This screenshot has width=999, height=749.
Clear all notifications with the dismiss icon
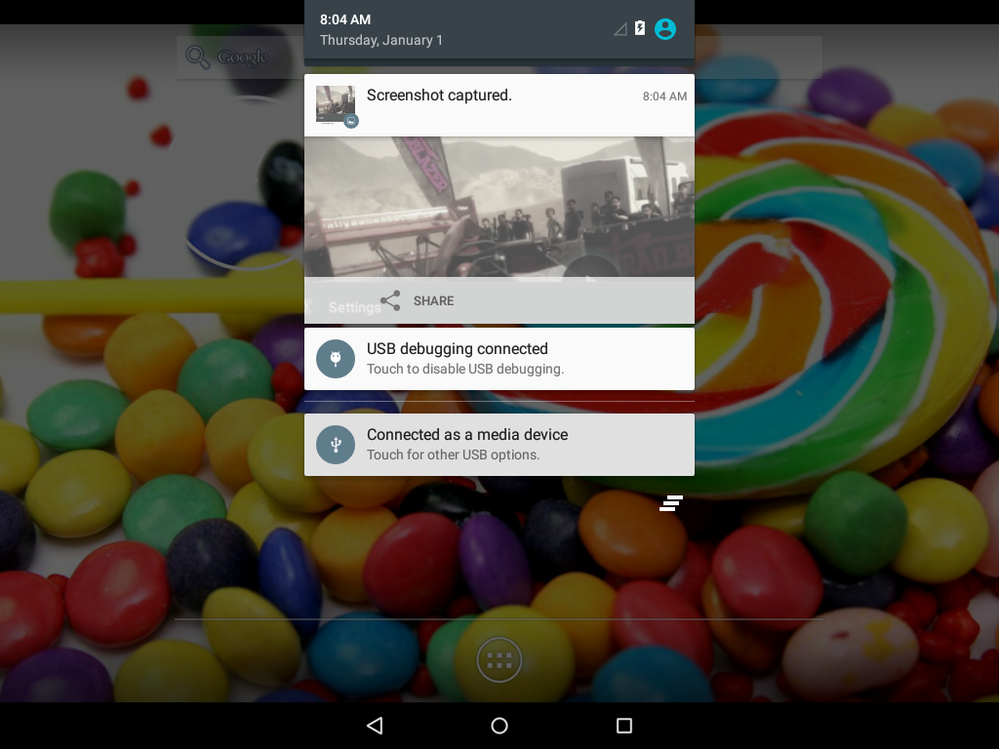point(671,503)
